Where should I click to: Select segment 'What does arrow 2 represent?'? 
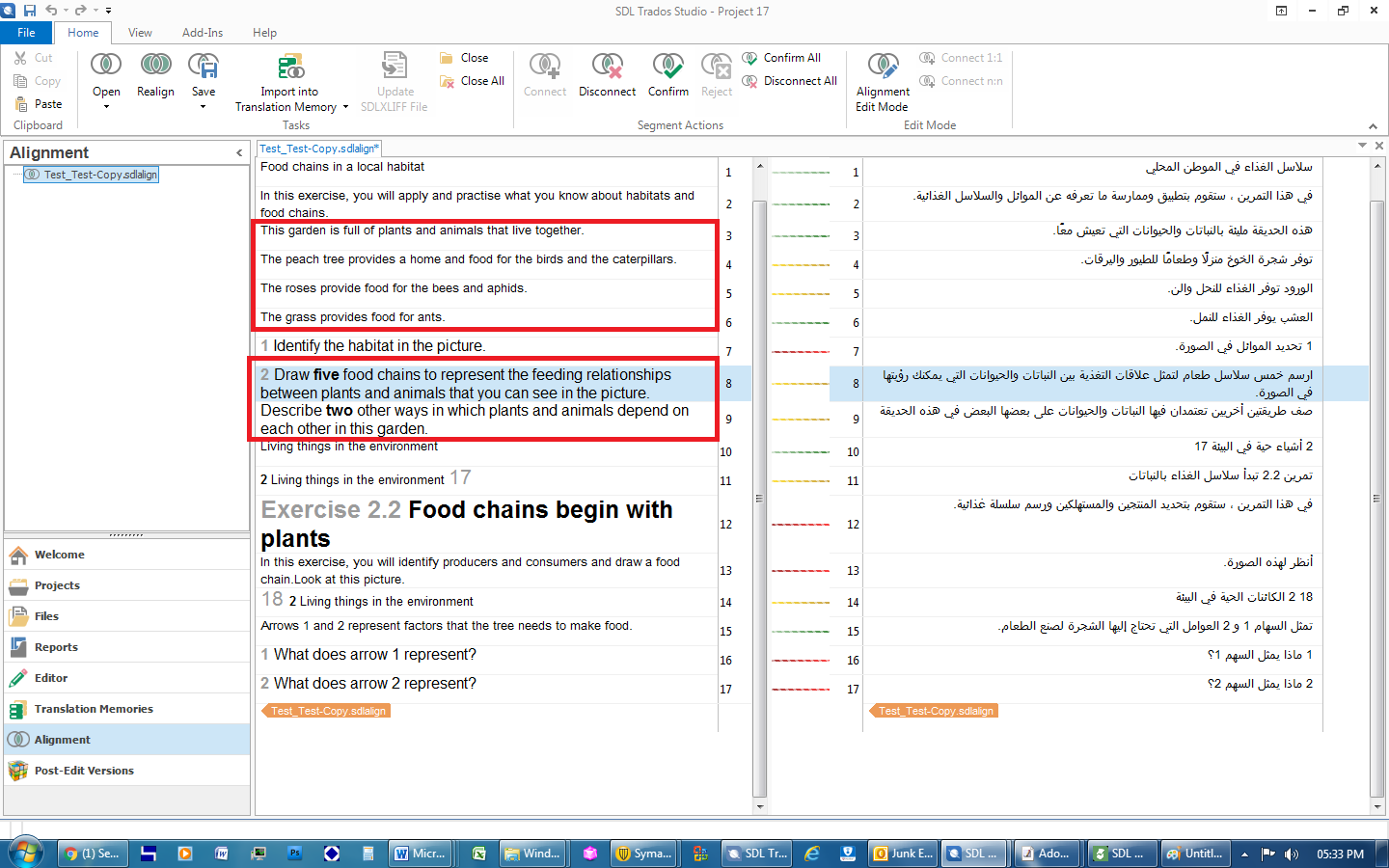click(x=374, y=684)
